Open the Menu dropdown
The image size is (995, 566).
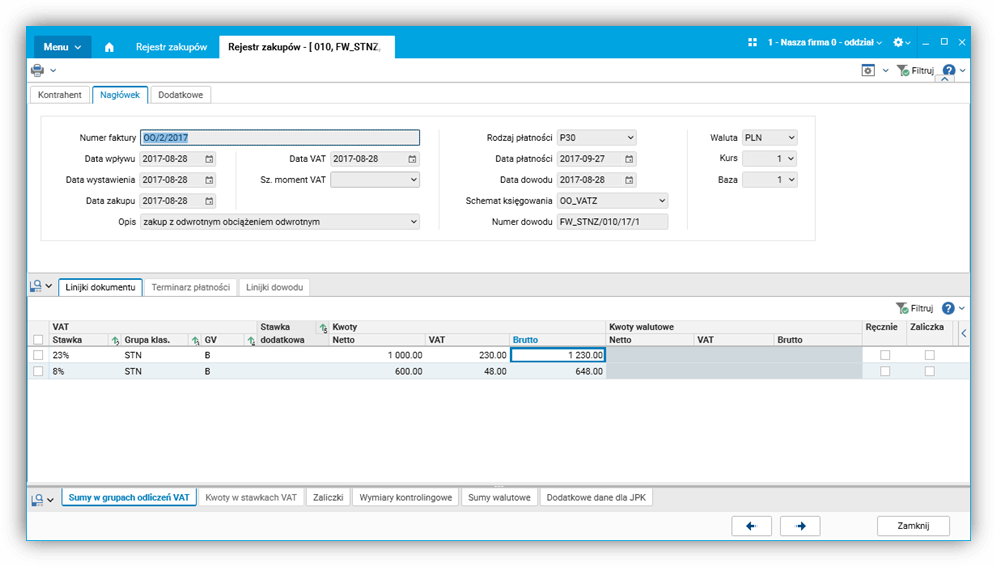coord(62,47)
